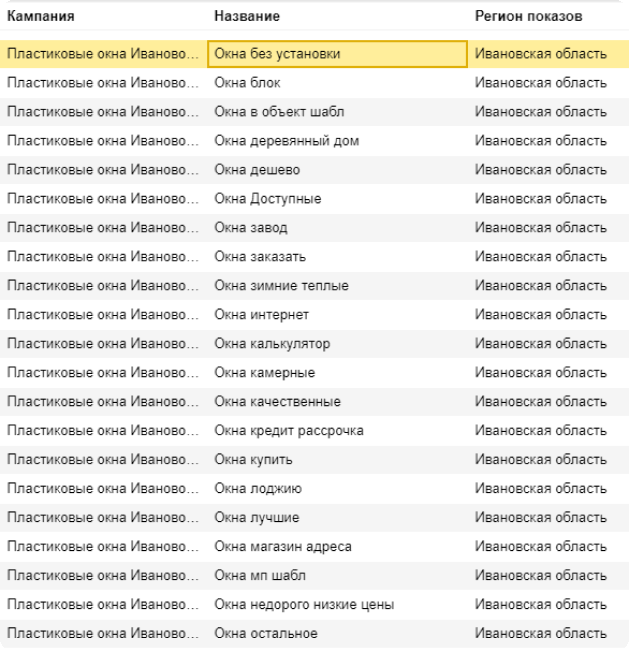Sort by the Название column header

247,17
